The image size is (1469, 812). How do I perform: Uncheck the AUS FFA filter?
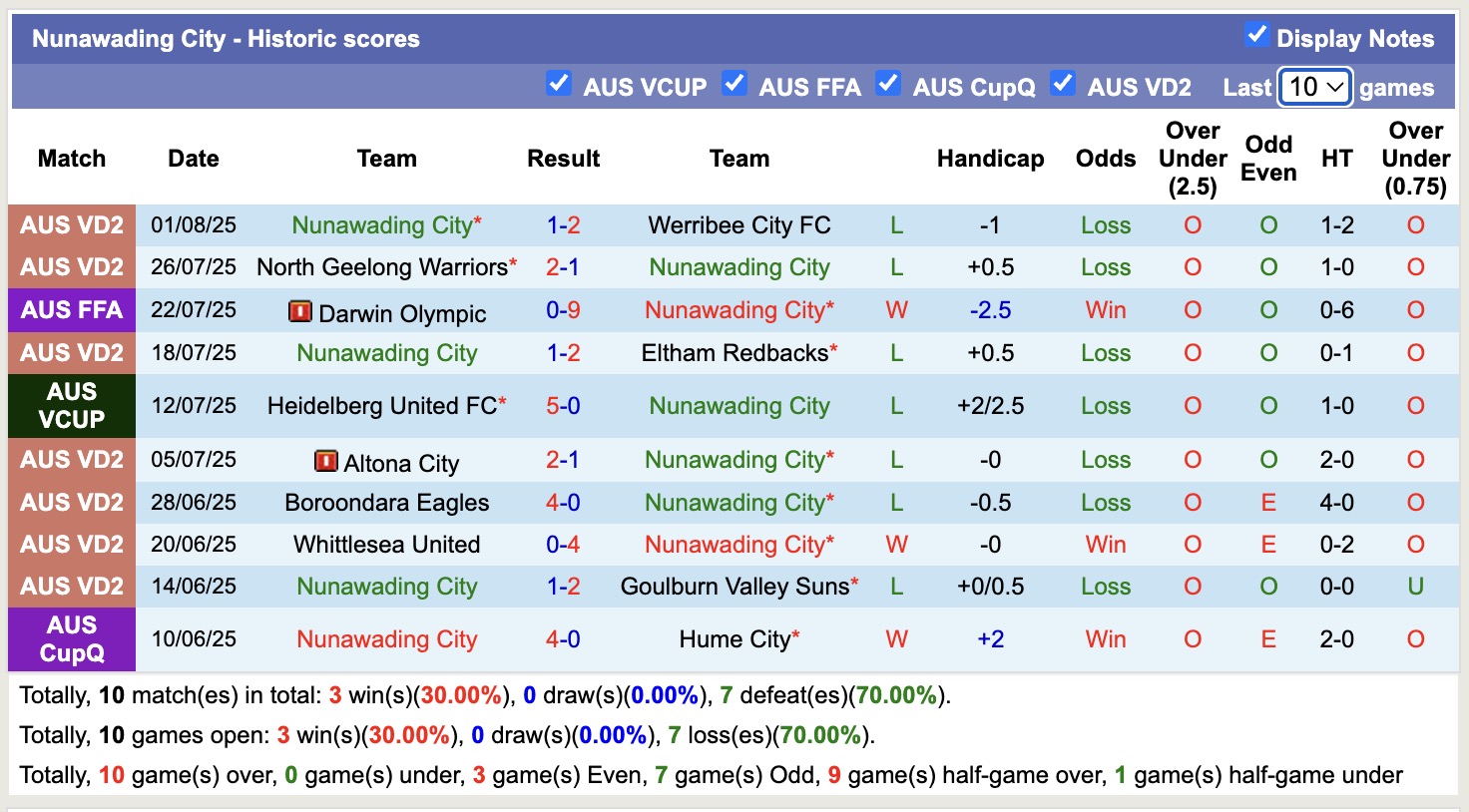pyautogui.click(x=734, y=84)
